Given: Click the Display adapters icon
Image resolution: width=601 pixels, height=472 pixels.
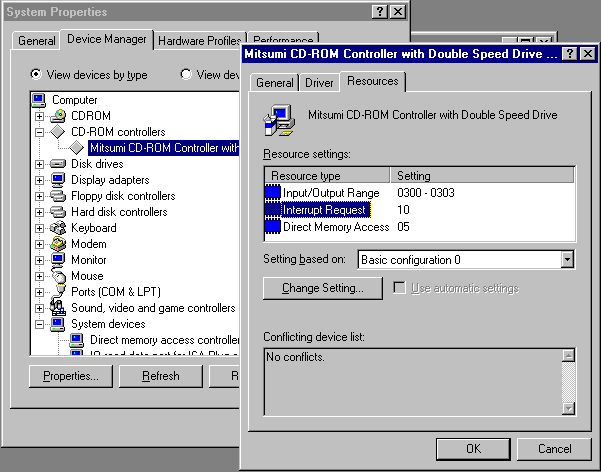Looking at the screenshot, I should coord(58,180).
